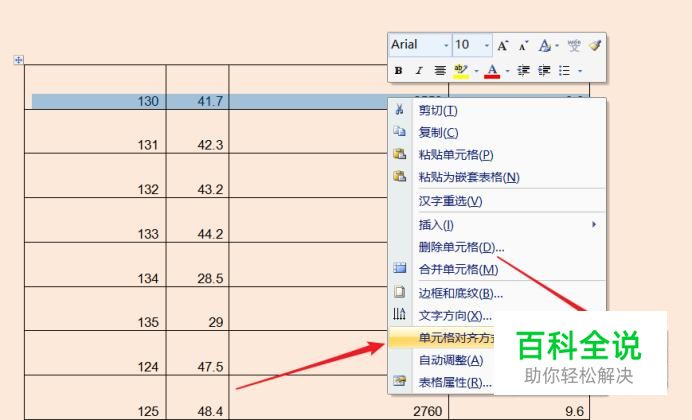This screenshot has width=692, height=420.
Task: Expand the font color dropdown arrow
Action: click(507, 71)
